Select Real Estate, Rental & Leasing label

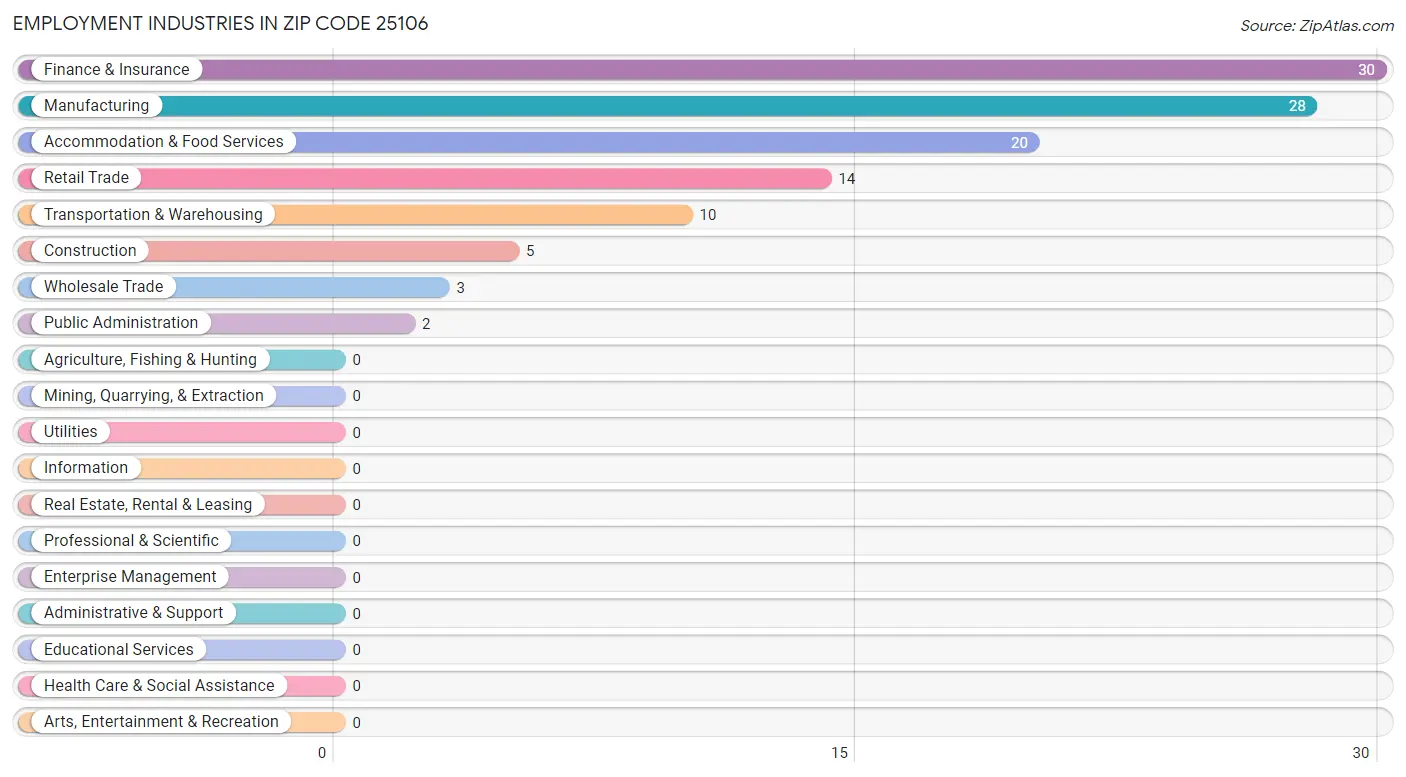coord(148,504)
